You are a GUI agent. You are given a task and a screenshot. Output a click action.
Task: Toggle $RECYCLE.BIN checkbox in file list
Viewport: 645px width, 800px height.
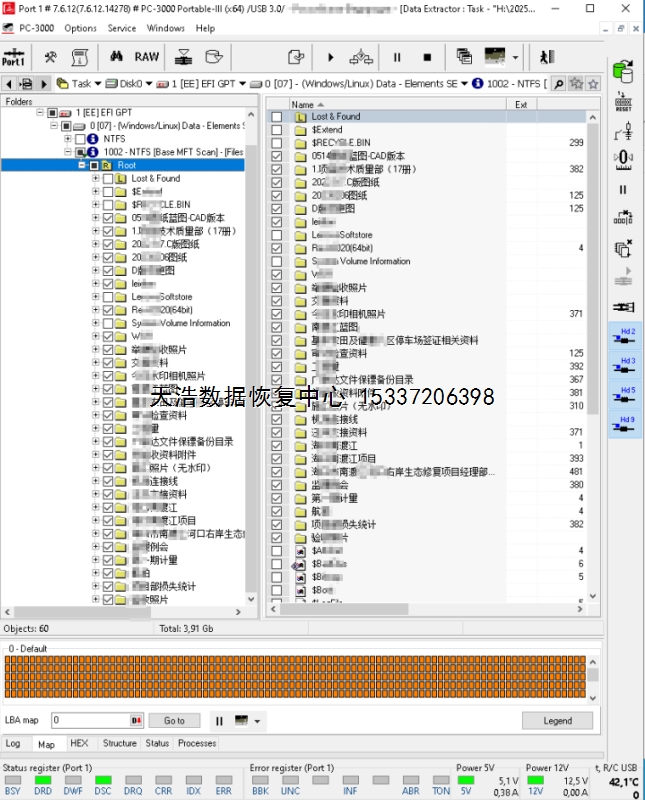(x=277, y=143)
